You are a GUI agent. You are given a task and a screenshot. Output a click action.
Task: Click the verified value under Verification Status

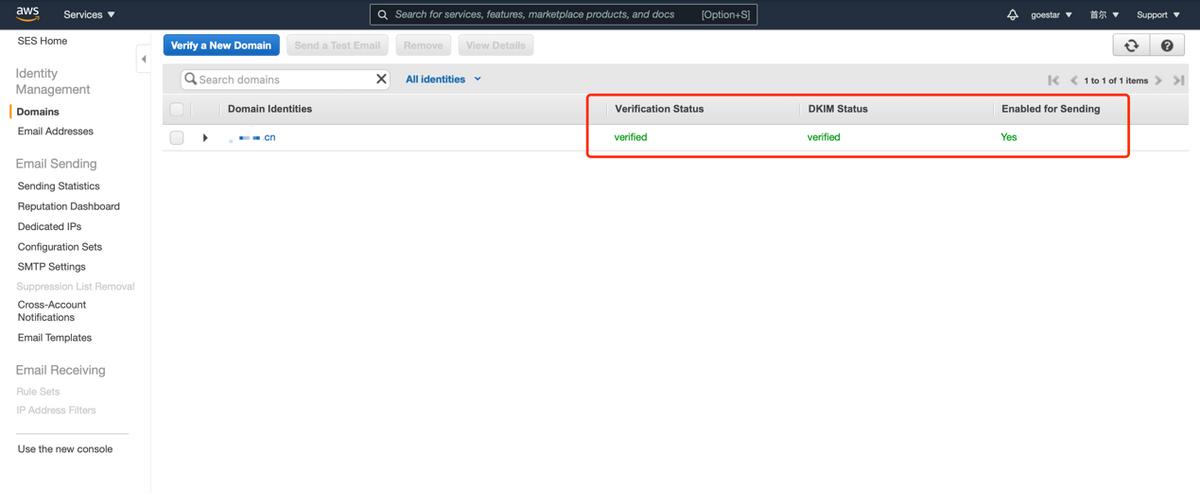tap(631, 137)
